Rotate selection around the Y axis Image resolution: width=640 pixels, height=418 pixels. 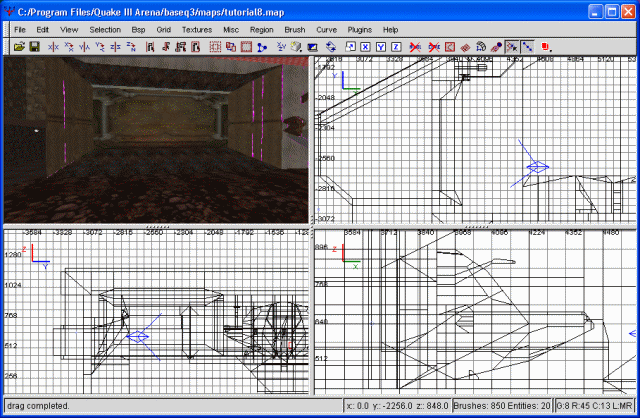[100, 47]
